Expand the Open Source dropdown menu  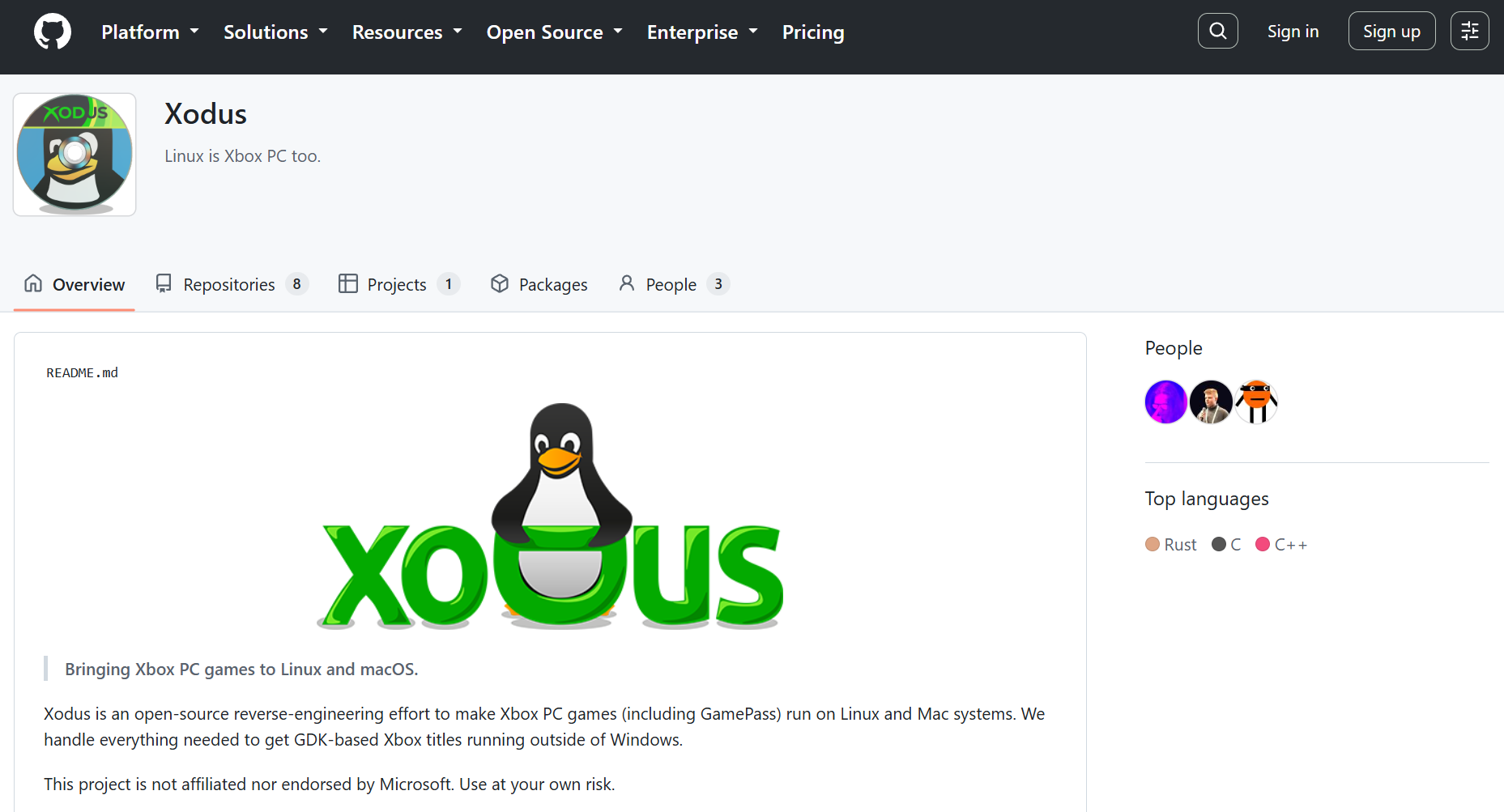(554, 32)
